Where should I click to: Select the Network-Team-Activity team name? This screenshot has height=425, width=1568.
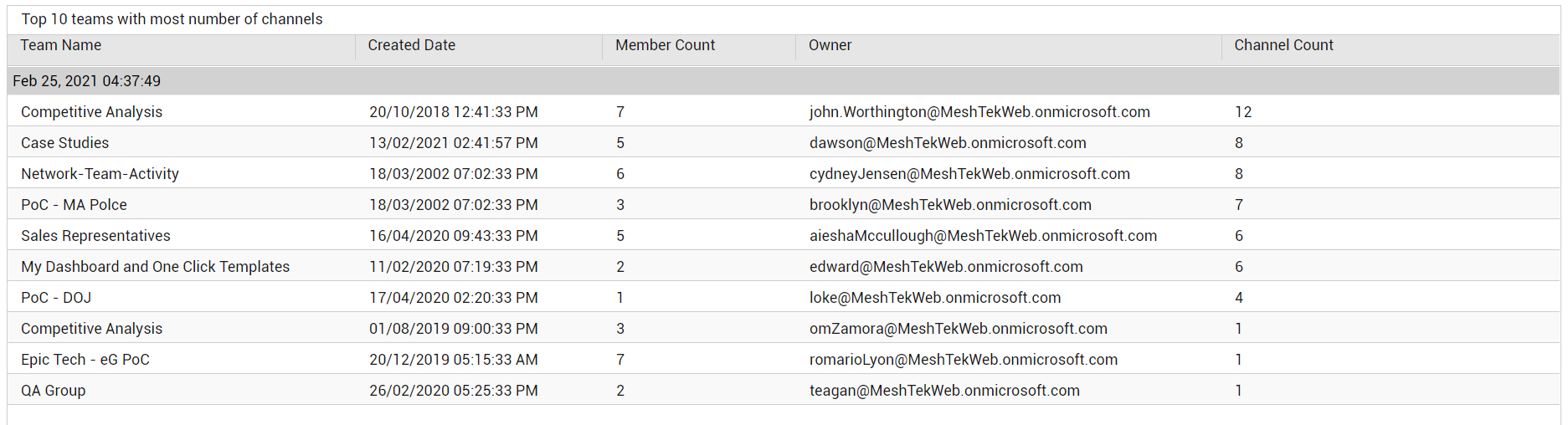[100, 174]
